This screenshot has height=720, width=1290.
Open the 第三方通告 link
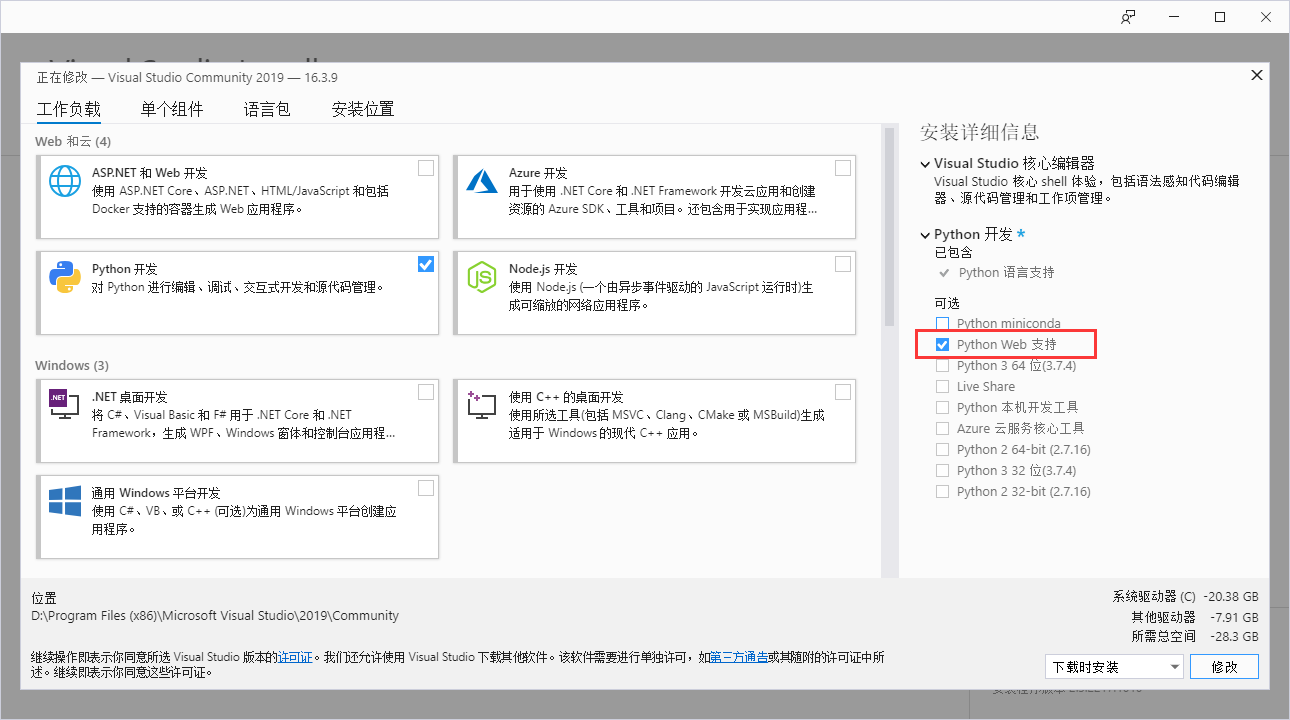(739, 657)
